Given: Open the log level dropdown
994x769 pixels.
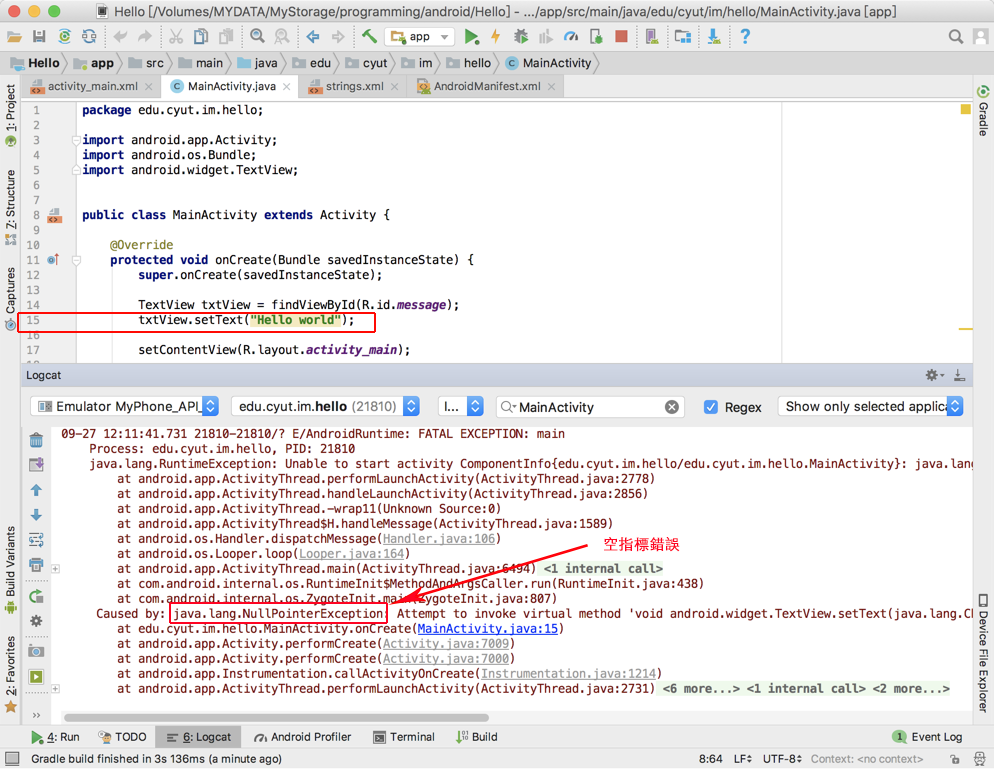Looking at the screenshot, I should (461, 406).
